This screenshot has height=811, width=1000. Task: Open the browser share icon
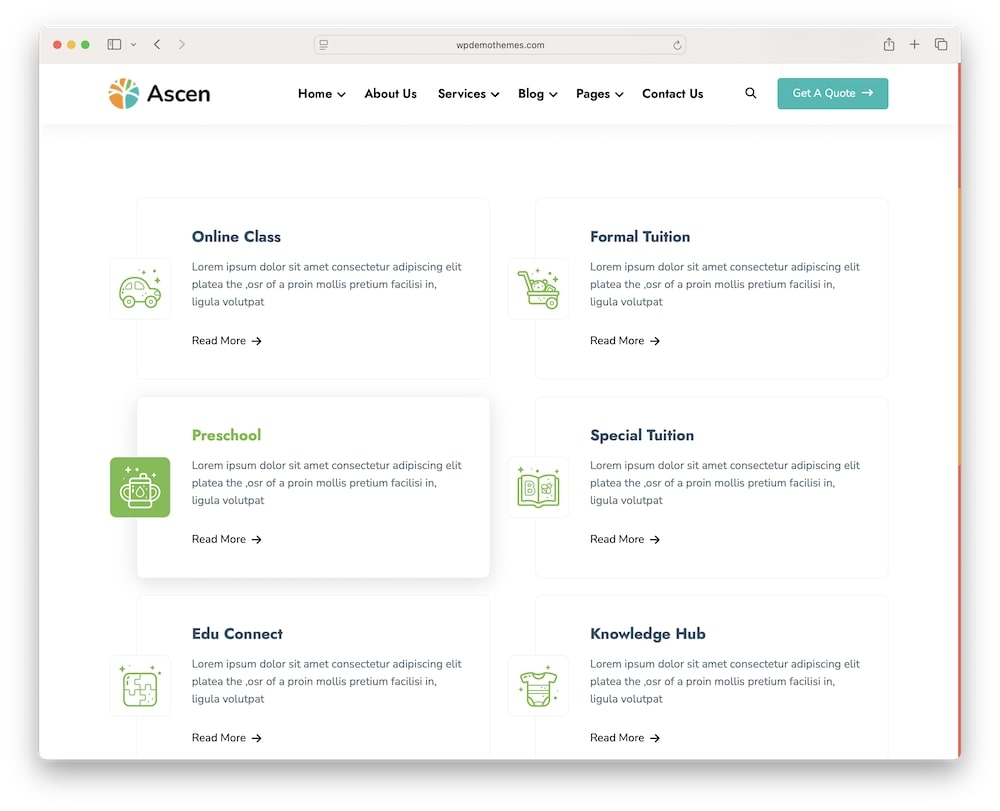[x=888, y=44]
